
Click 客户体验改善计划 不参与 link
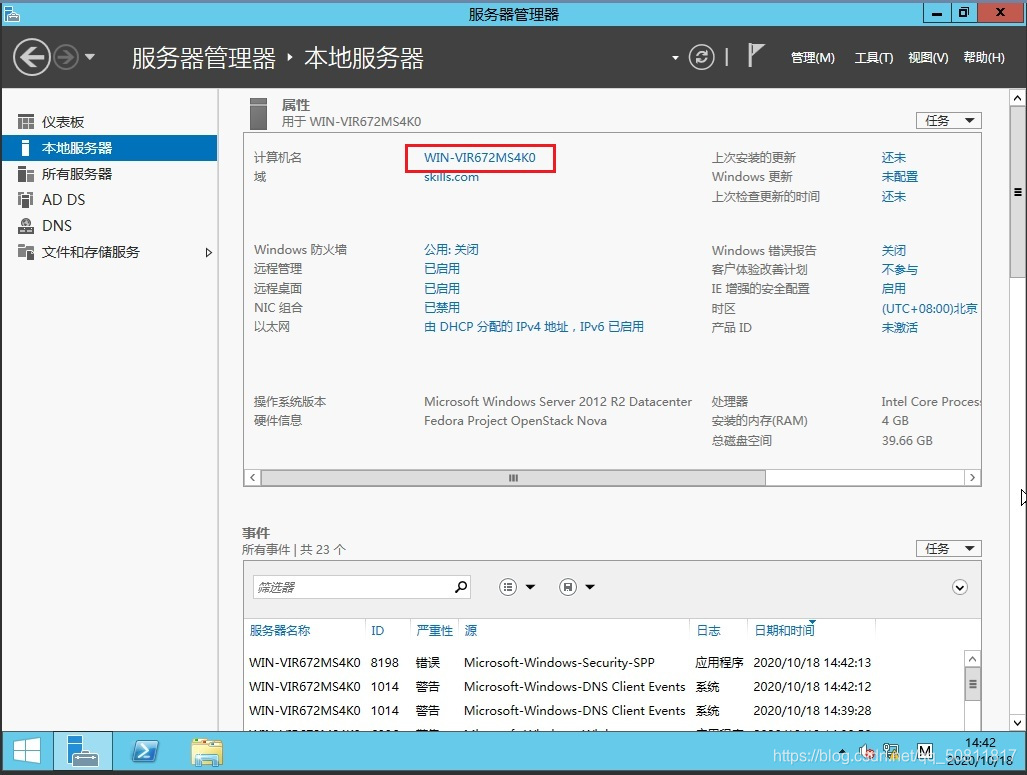(900, 269)
